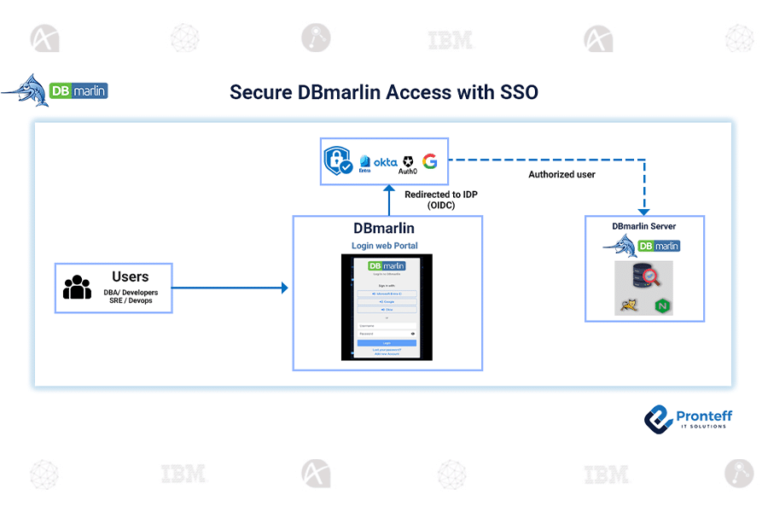Click the DB marlin badge beside the top-left fish

[78, 91]
